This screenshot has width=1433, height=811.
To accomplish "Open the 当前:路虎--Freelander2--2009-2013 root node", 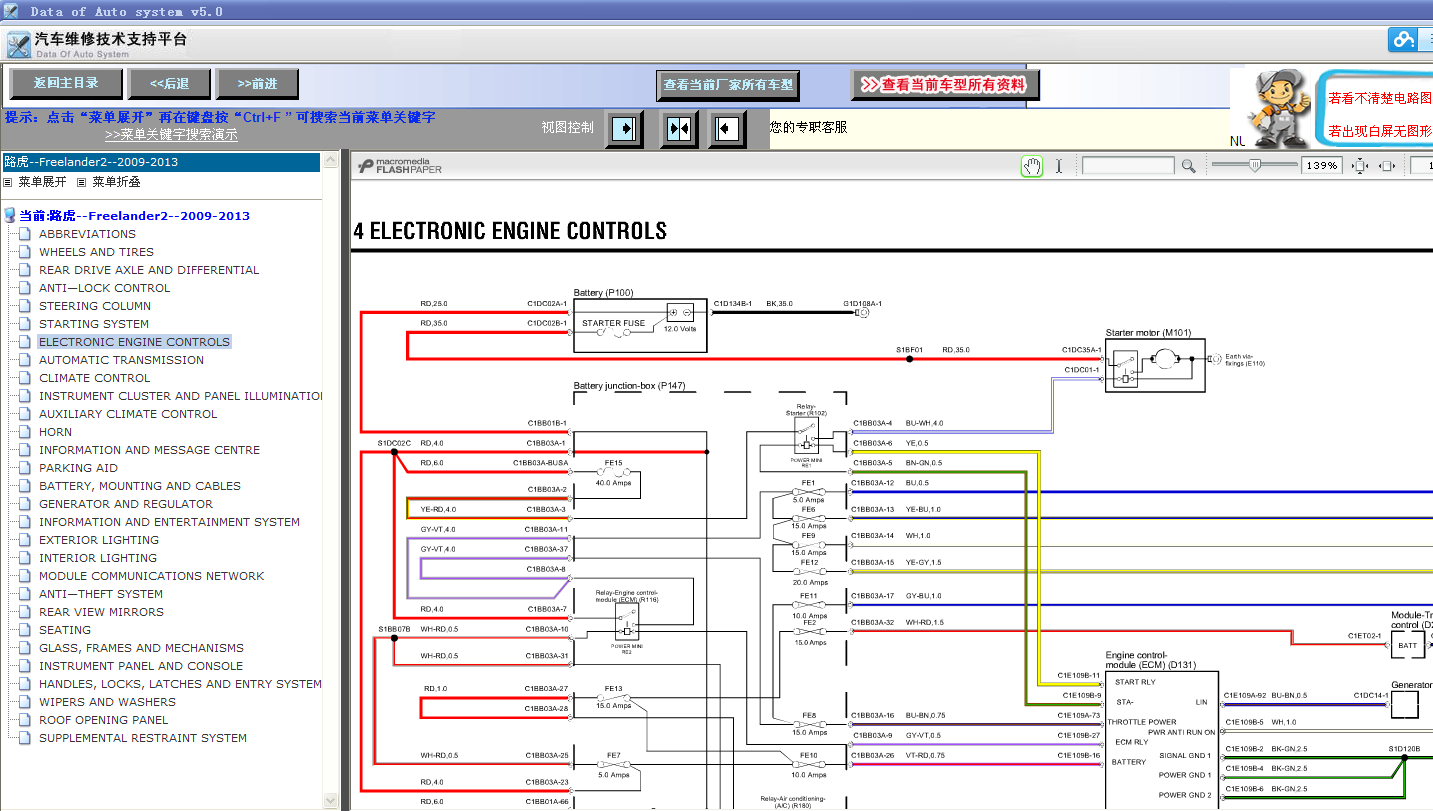I will (134, 215).
